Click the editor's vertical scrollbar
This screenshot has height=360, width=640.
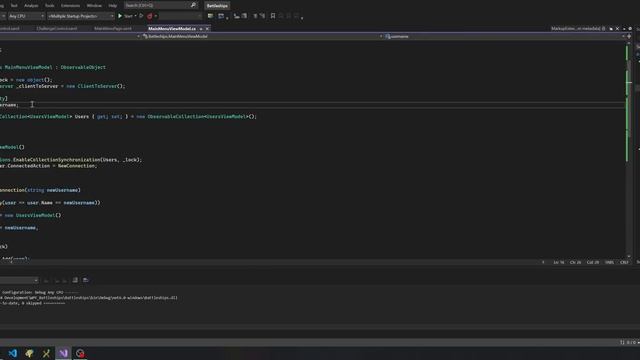[629, 149]
